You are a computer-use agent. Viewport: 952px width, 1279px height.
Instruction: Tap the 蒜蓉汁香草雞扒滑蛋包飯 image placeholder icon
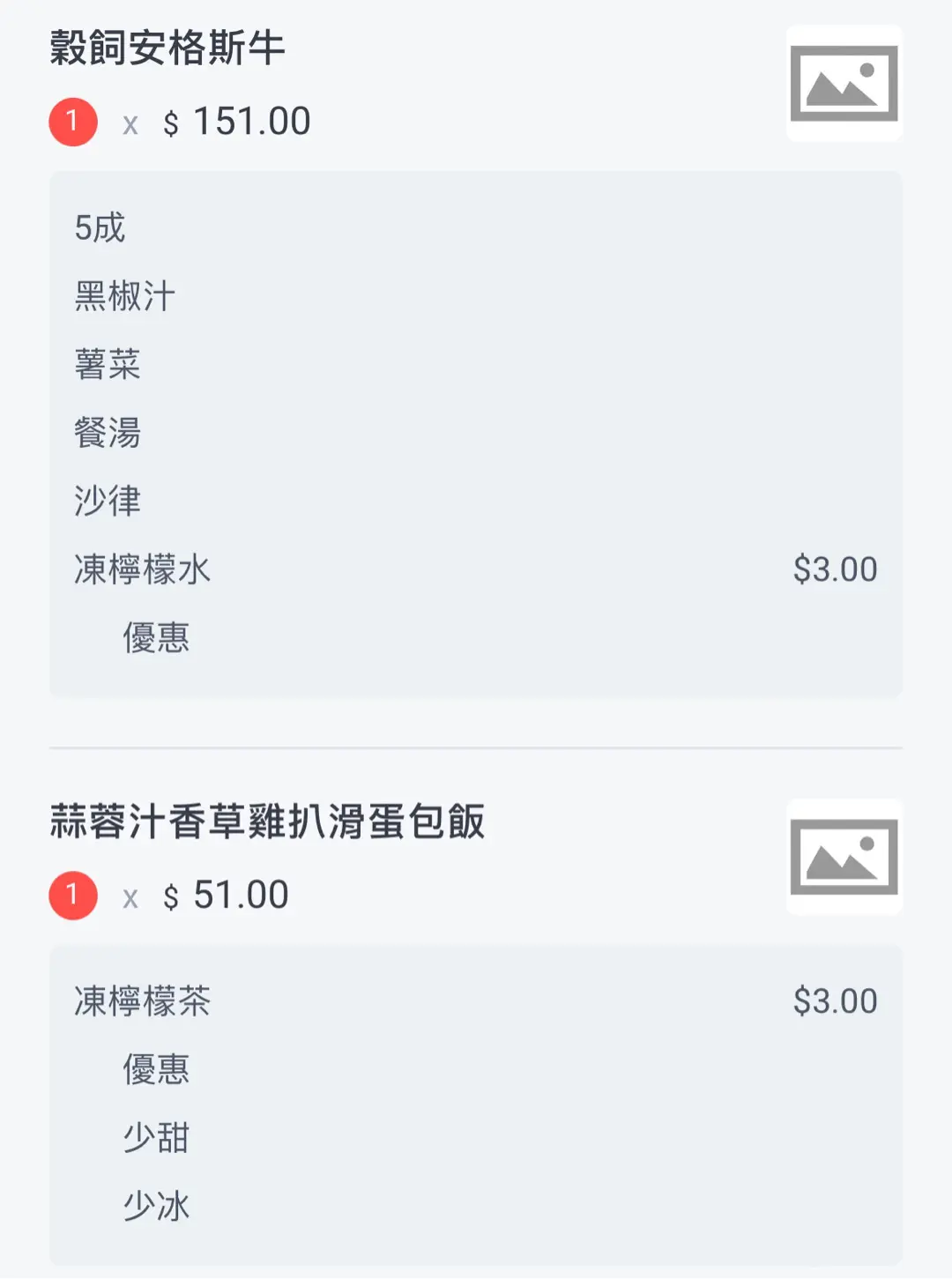(844, 857)
